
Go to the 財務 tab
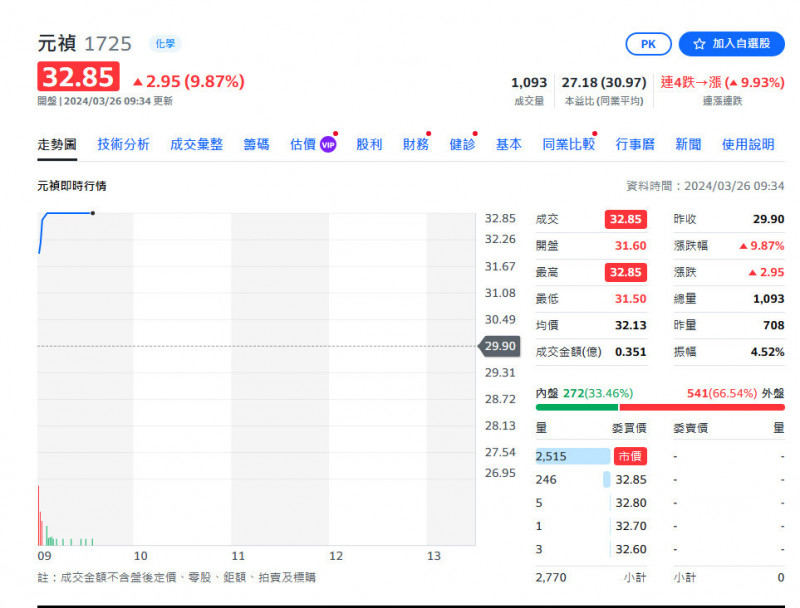[416, 144]
